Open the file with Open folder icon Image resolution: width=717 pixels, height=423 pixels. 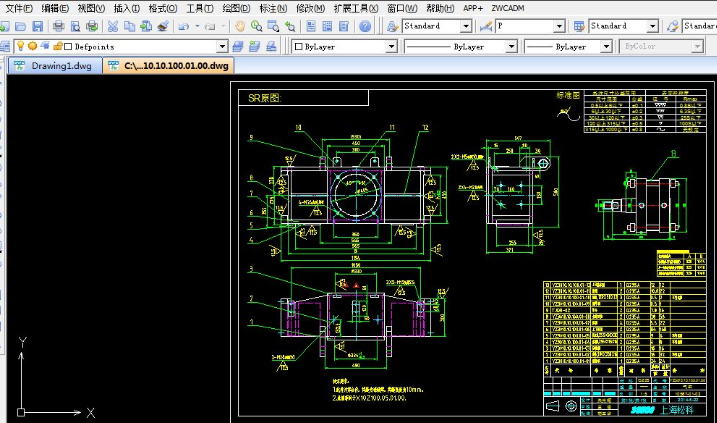click(x=21, y=26)
